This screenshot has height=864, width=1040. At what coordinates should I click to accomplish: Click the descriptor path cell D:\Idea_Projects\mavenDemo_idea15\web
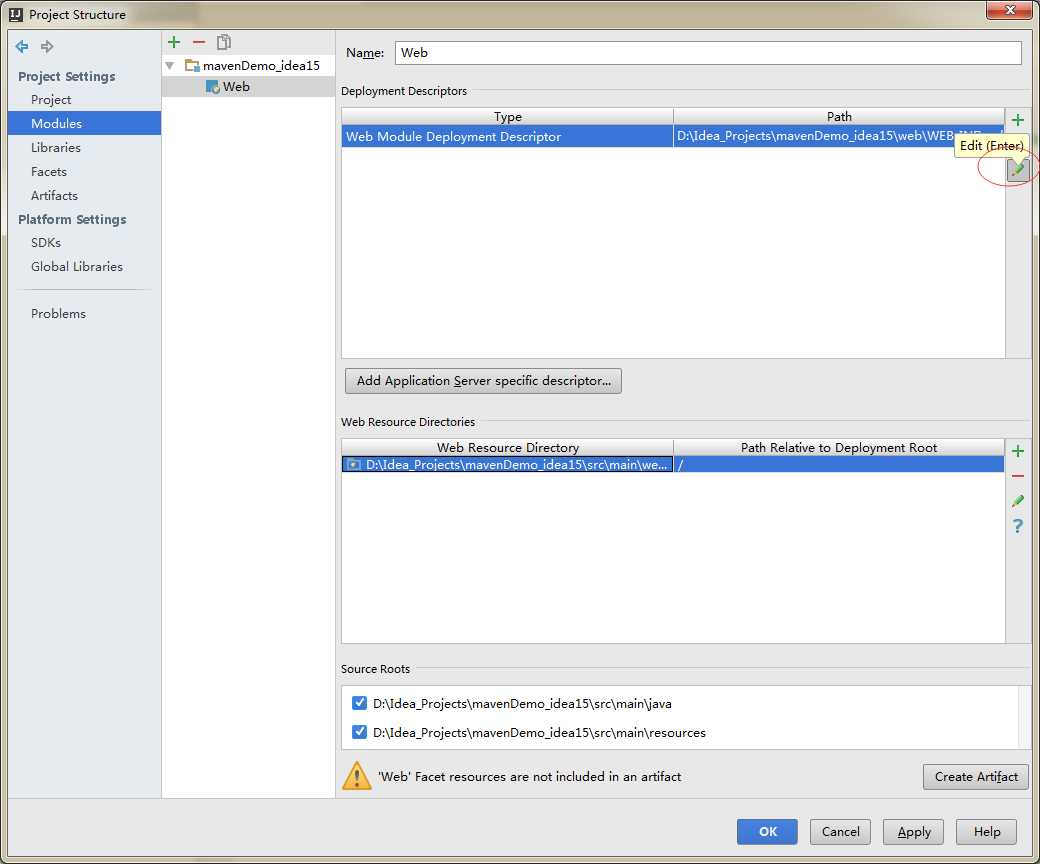click(x=838, y=136)
